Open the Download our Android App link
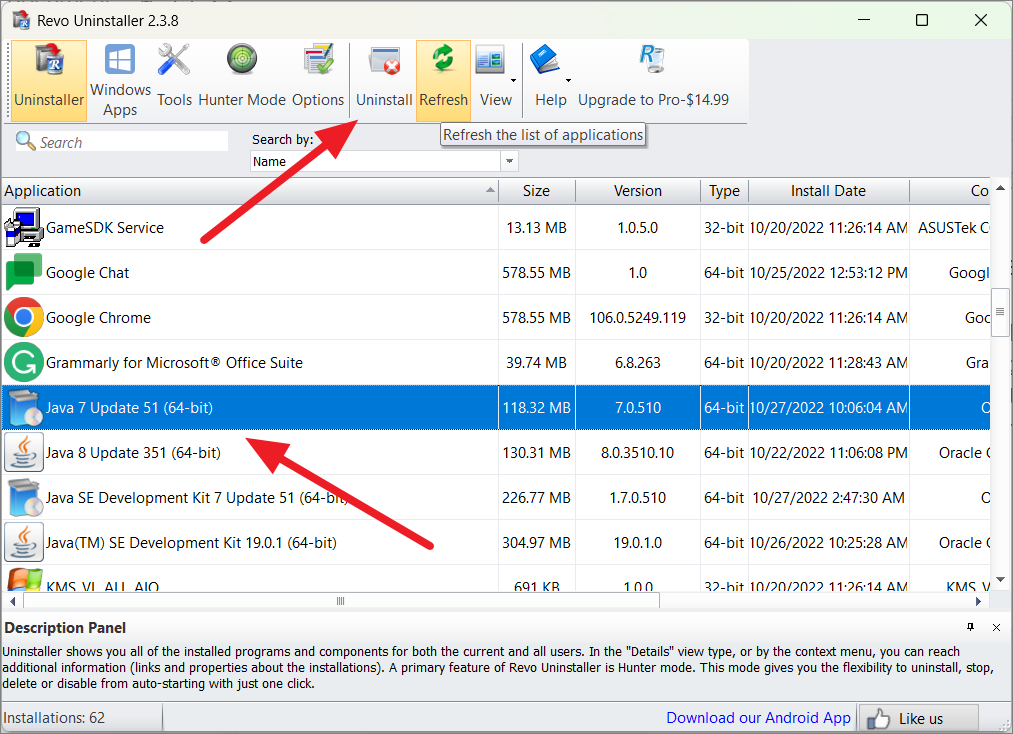The image size is (1013, 734). click(x=758, y=718)
